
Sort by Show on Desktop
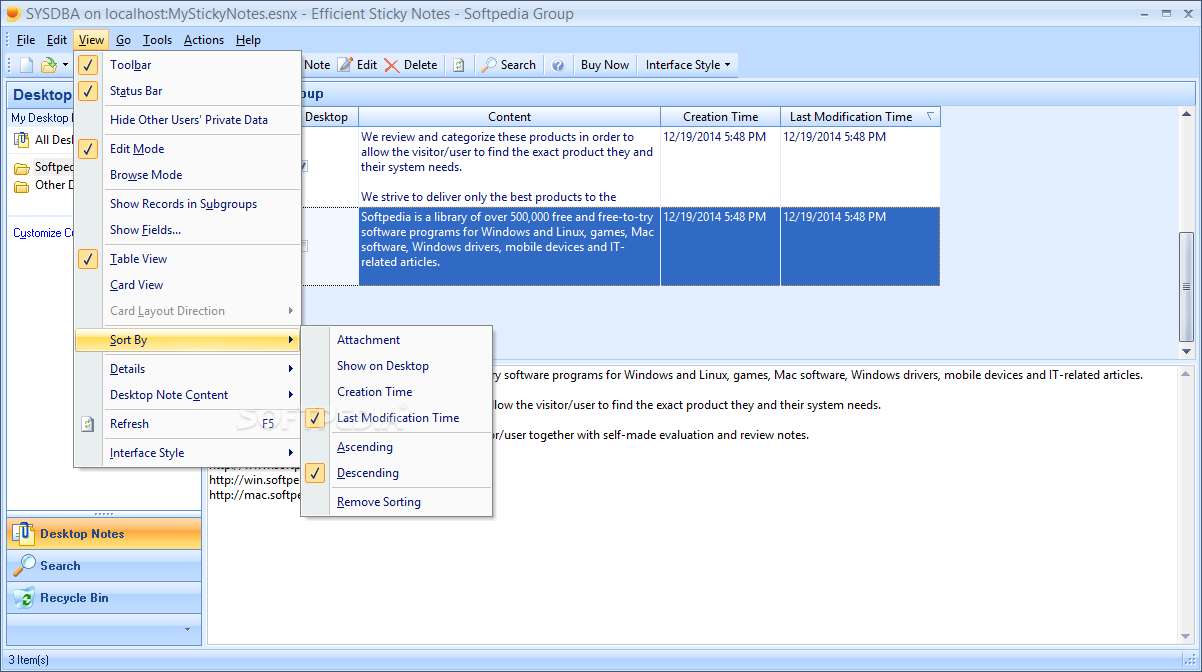tap(397, 366)
